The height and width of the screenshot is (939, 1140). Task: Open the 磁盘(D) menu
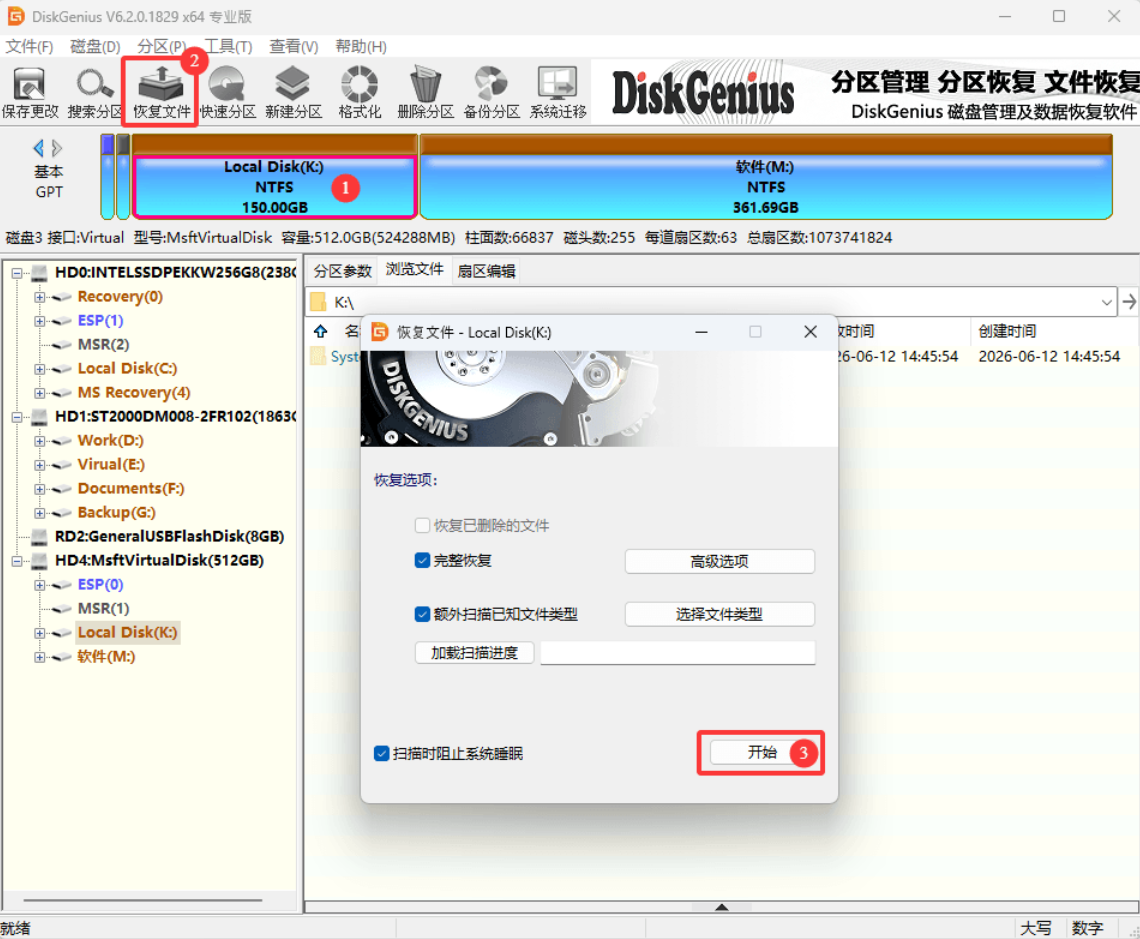95,47
